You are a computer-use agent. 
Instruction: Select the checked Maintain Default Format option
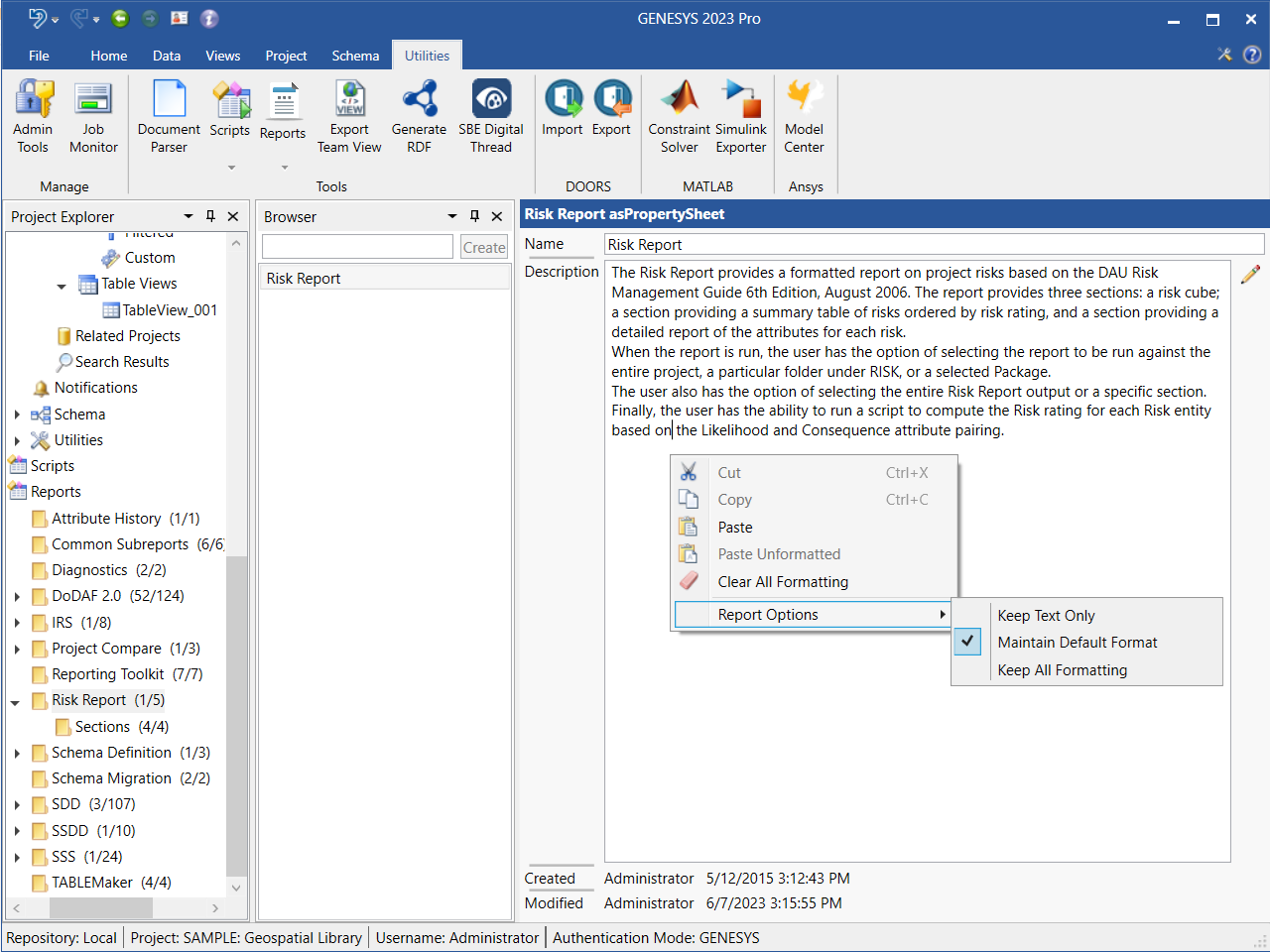(1078, 643)
